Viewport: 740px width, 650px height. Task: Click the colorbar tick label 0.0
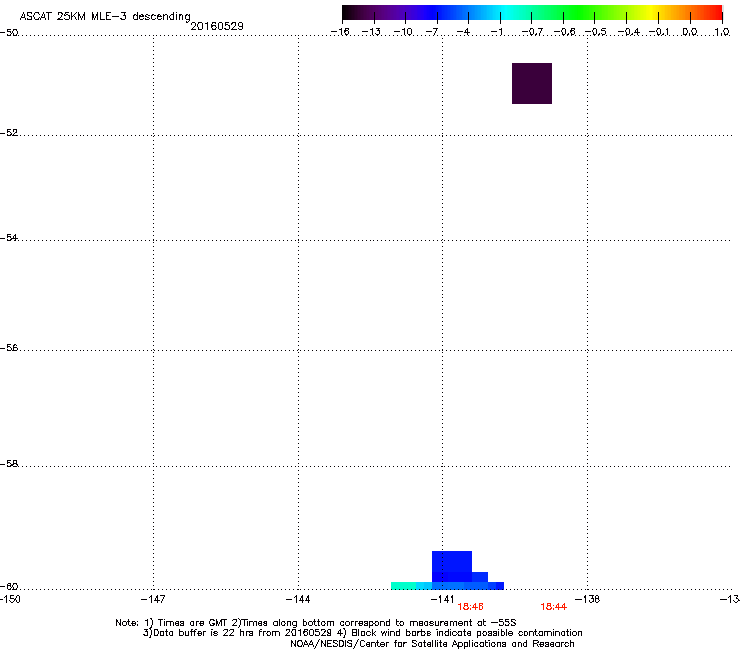[690, 32]
